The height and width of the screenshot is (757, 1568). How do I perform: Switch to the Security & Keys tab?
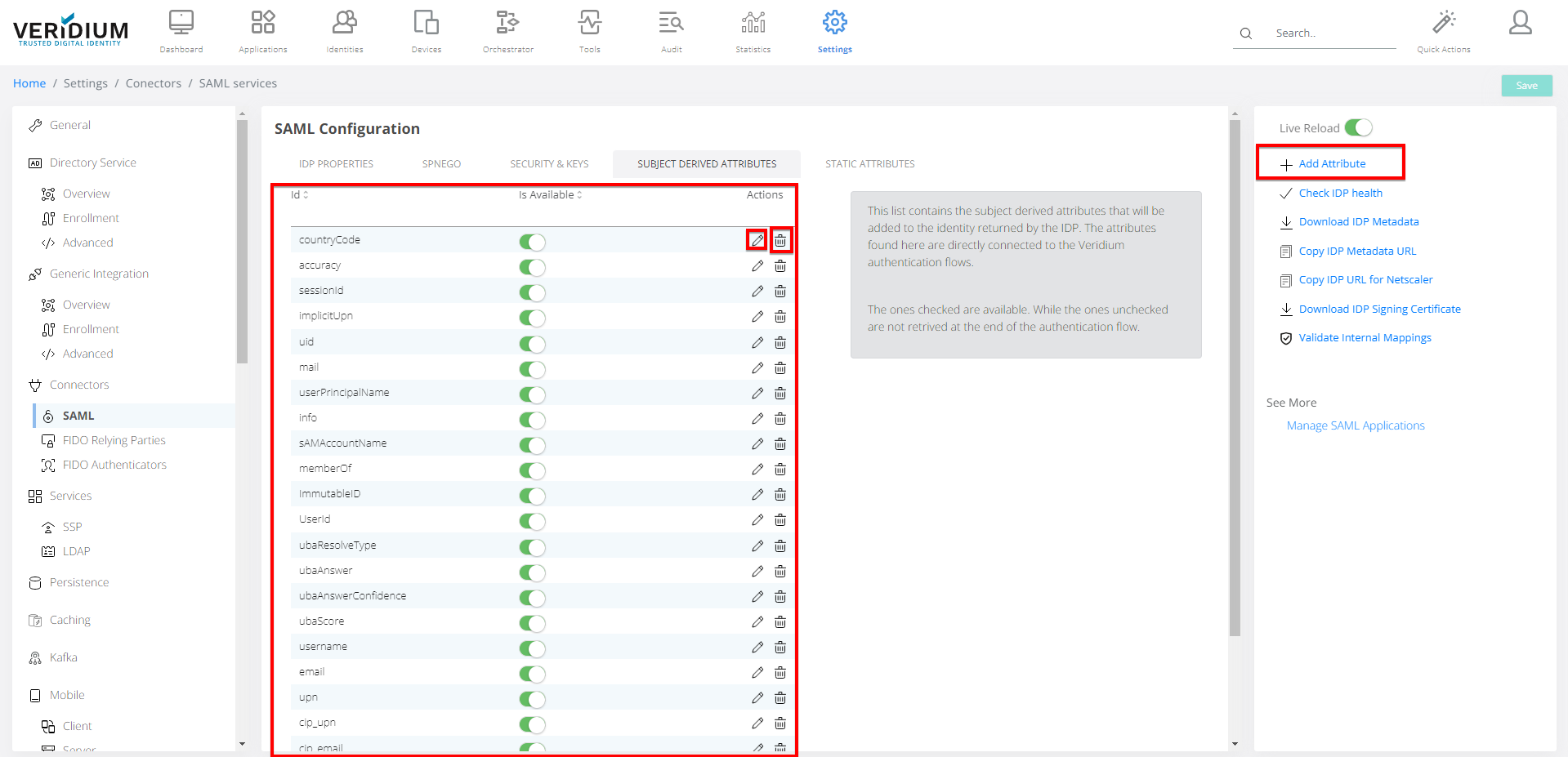pos(549,164)
